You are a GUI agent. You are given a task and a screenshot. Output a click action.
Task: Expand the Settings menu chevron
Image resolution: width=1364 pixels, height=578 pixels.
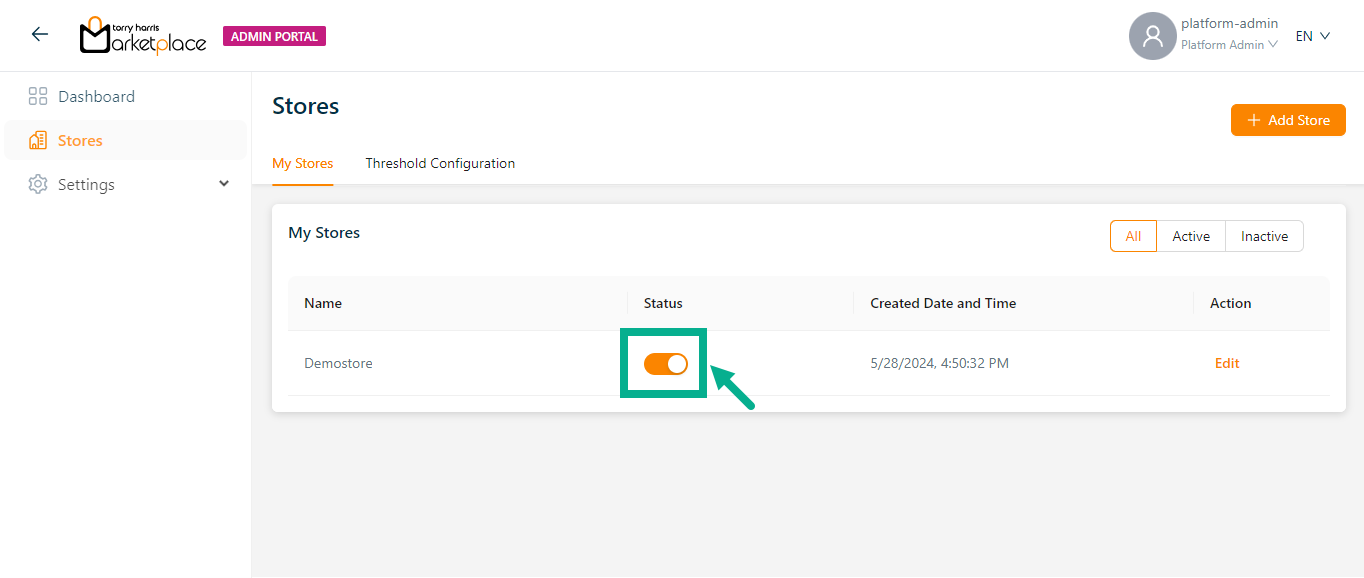(x=224, y=184)
